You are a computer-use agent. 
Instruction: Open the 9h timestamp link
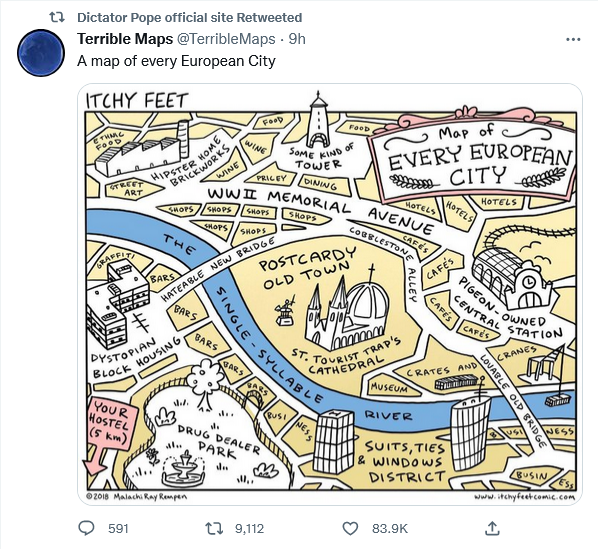297,39
